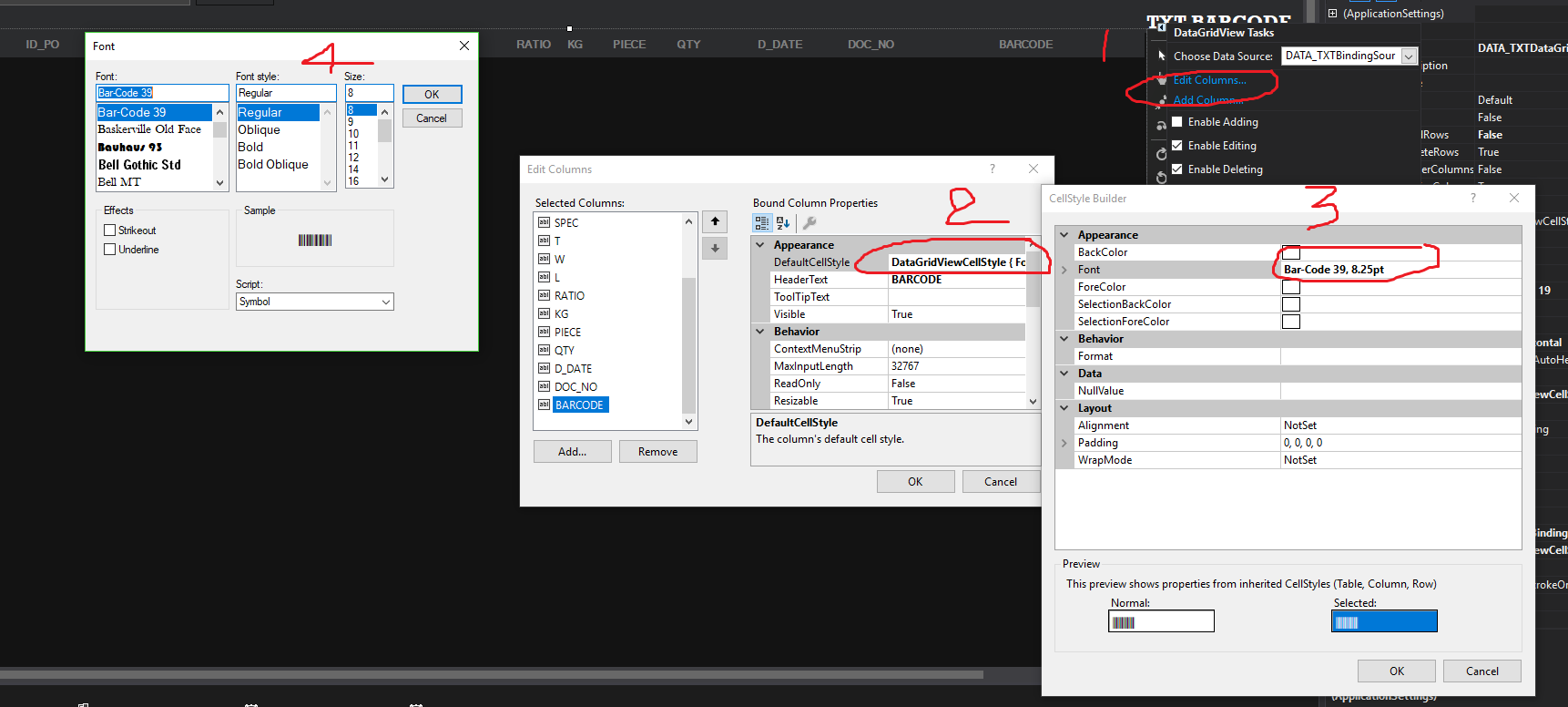1568x707 pixels.
Task: Select Bell Gothic Std in the font list
Action: 139,165
